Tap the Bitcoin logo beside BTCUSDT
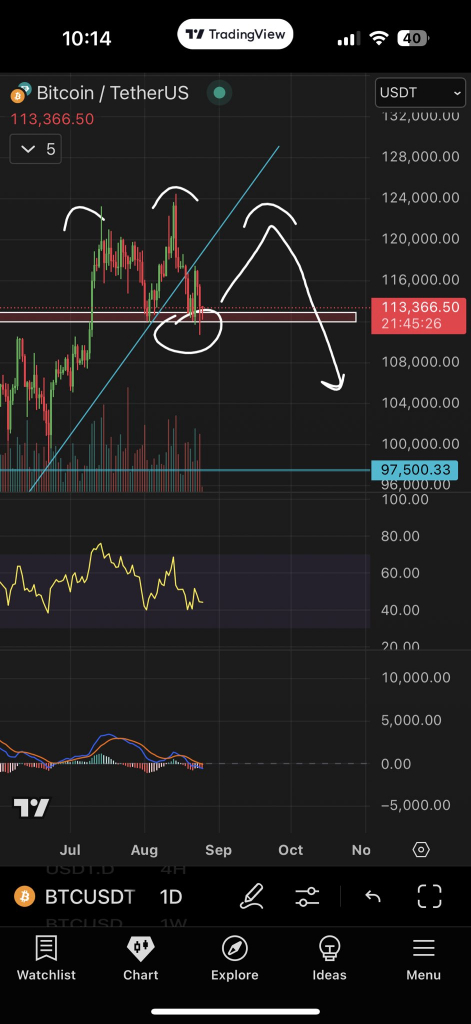 pyautogui.click(x=25, y=897)
